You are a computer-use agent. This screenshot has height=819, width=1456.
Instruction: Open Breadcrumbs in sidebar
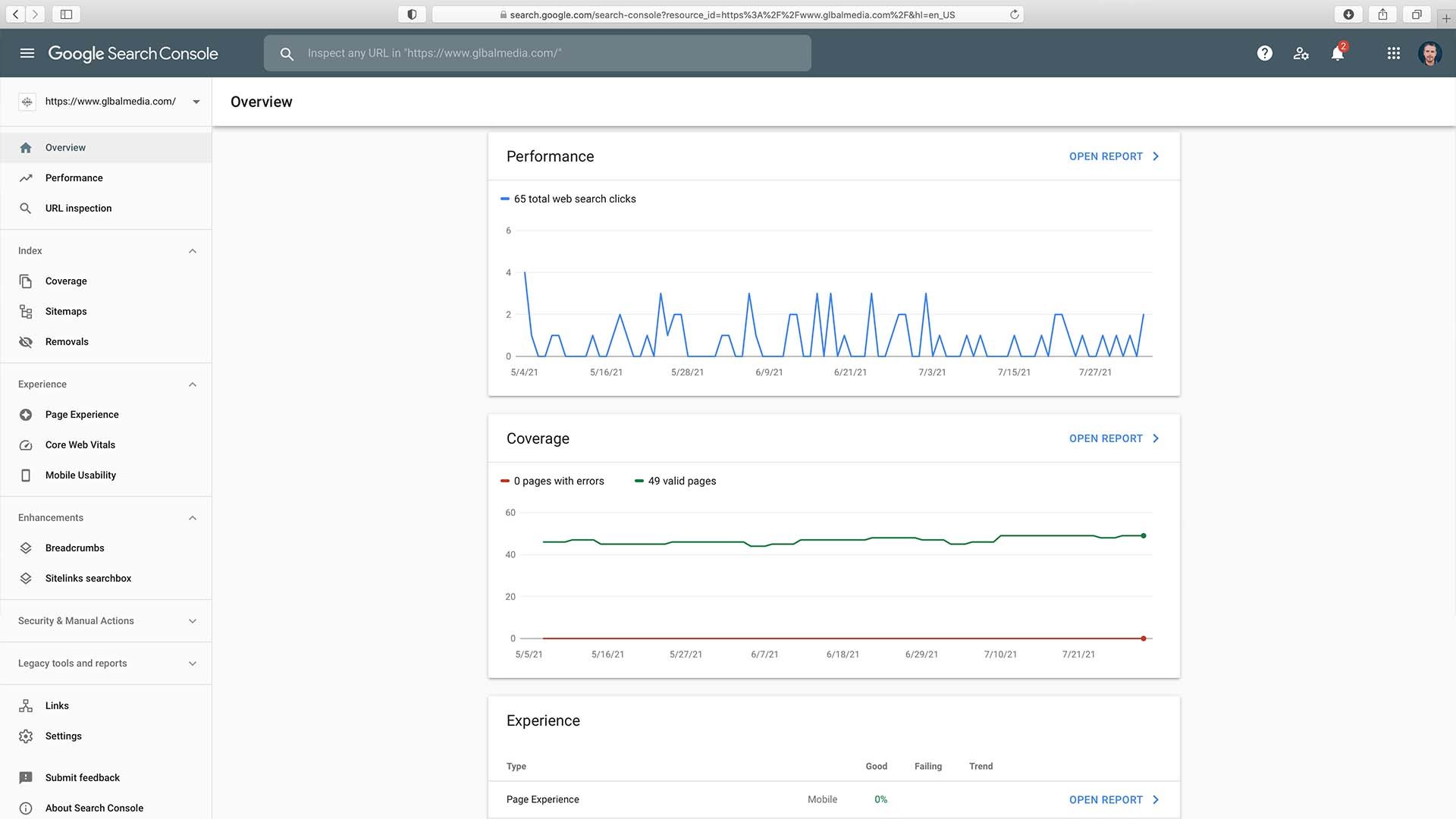pyautogui.click(x=105, y=548)
